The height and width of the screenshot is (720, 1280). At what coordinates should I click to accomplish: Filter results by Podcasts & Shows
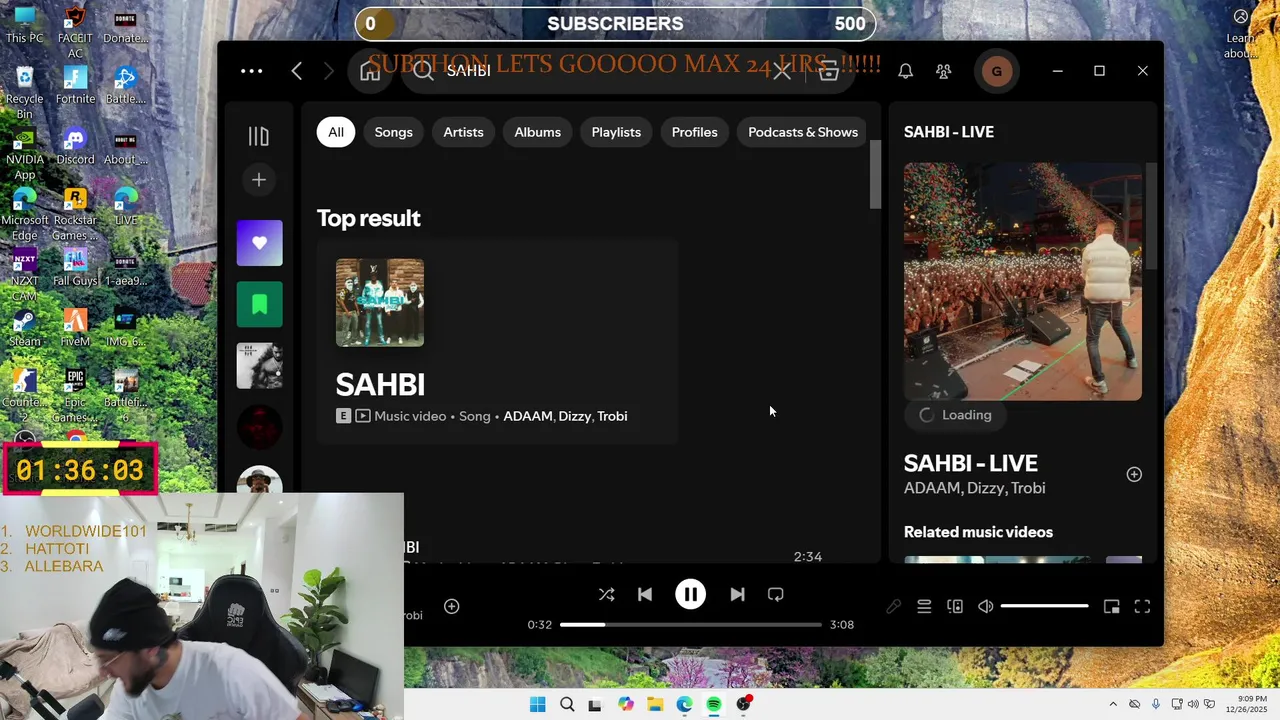(x=803, y=132)
